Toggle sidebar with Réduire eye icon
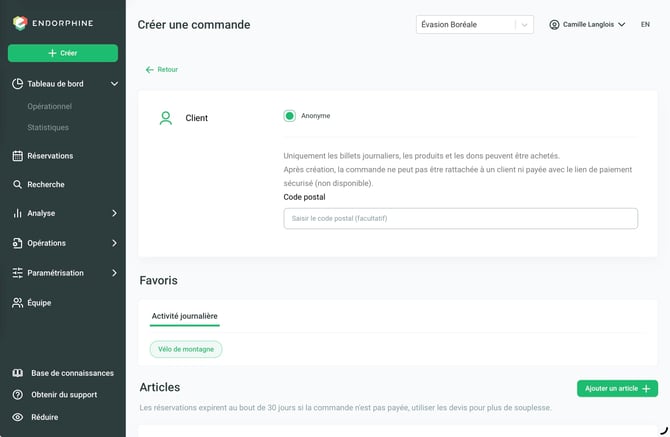670x437 pixels. [18, 417]
